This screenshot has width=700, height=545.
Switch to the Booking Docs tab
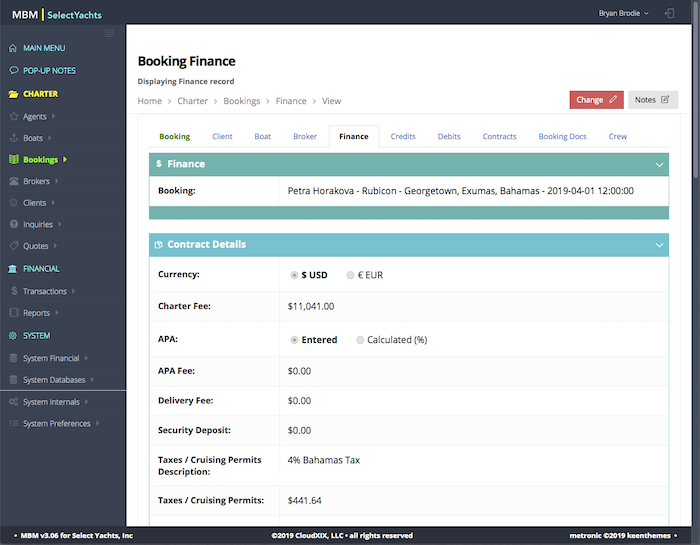click(562, 136)
